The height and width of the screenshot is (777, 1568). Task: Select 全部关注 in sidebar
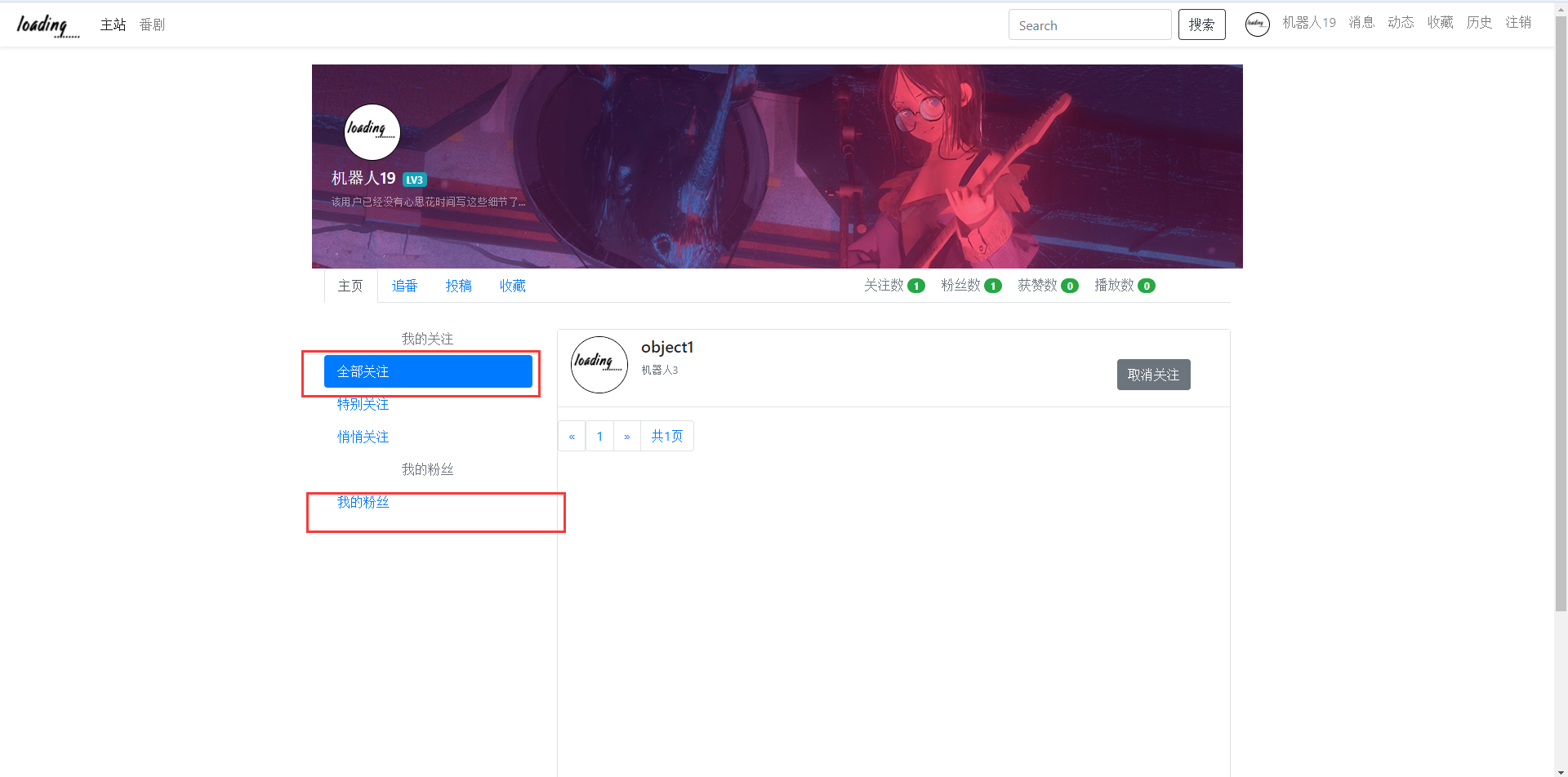(x=428, y=371)
